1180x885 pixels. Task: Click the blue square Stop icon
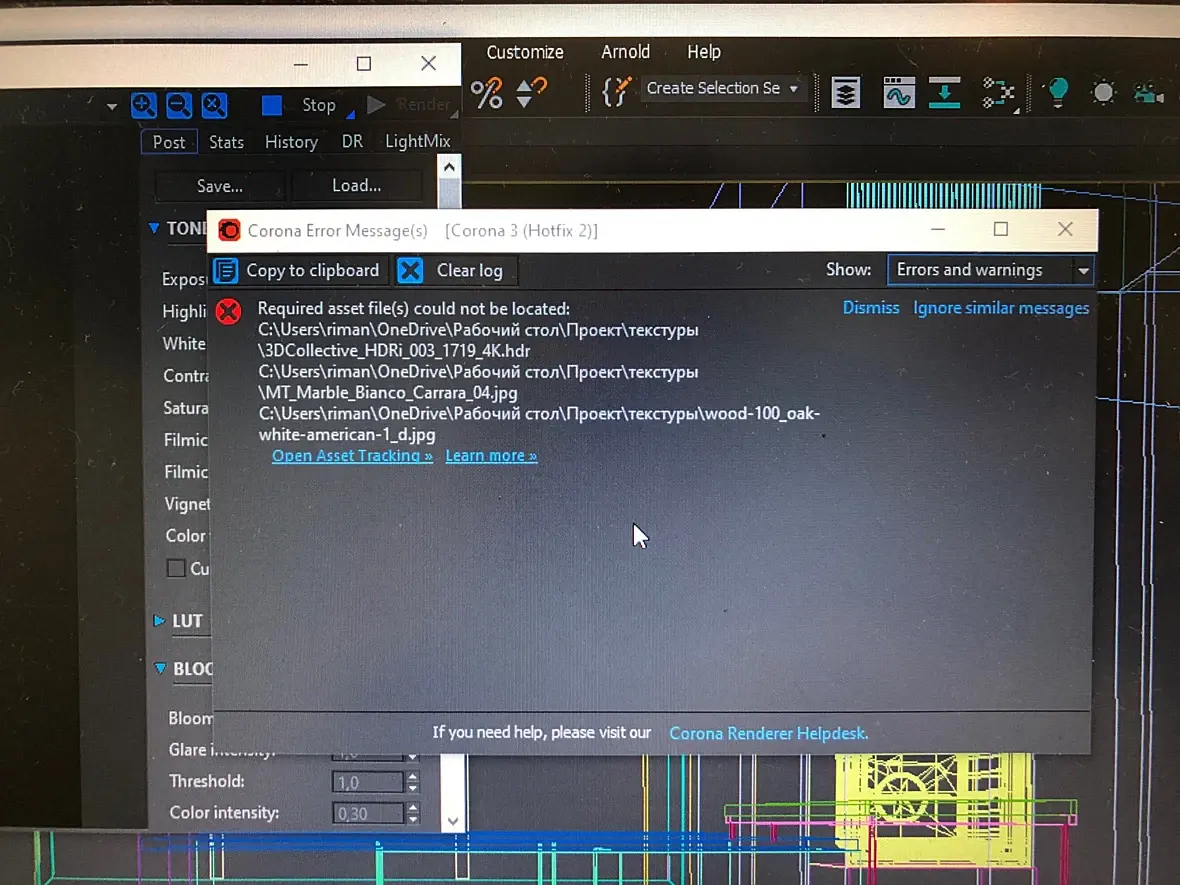coord(272,105)
